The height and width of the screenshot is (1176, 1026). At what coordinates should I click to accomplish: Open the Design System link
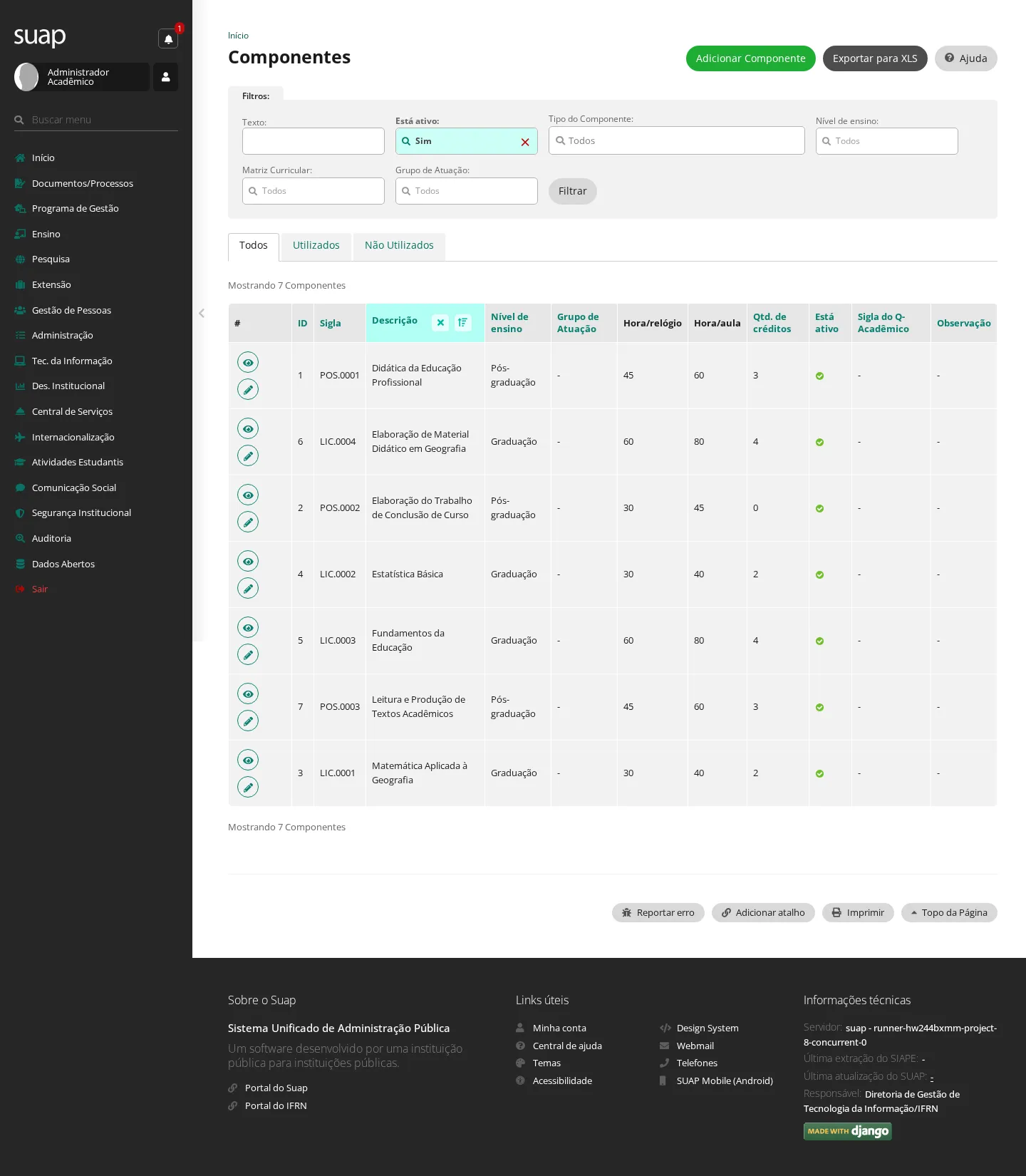point(708,1028)
